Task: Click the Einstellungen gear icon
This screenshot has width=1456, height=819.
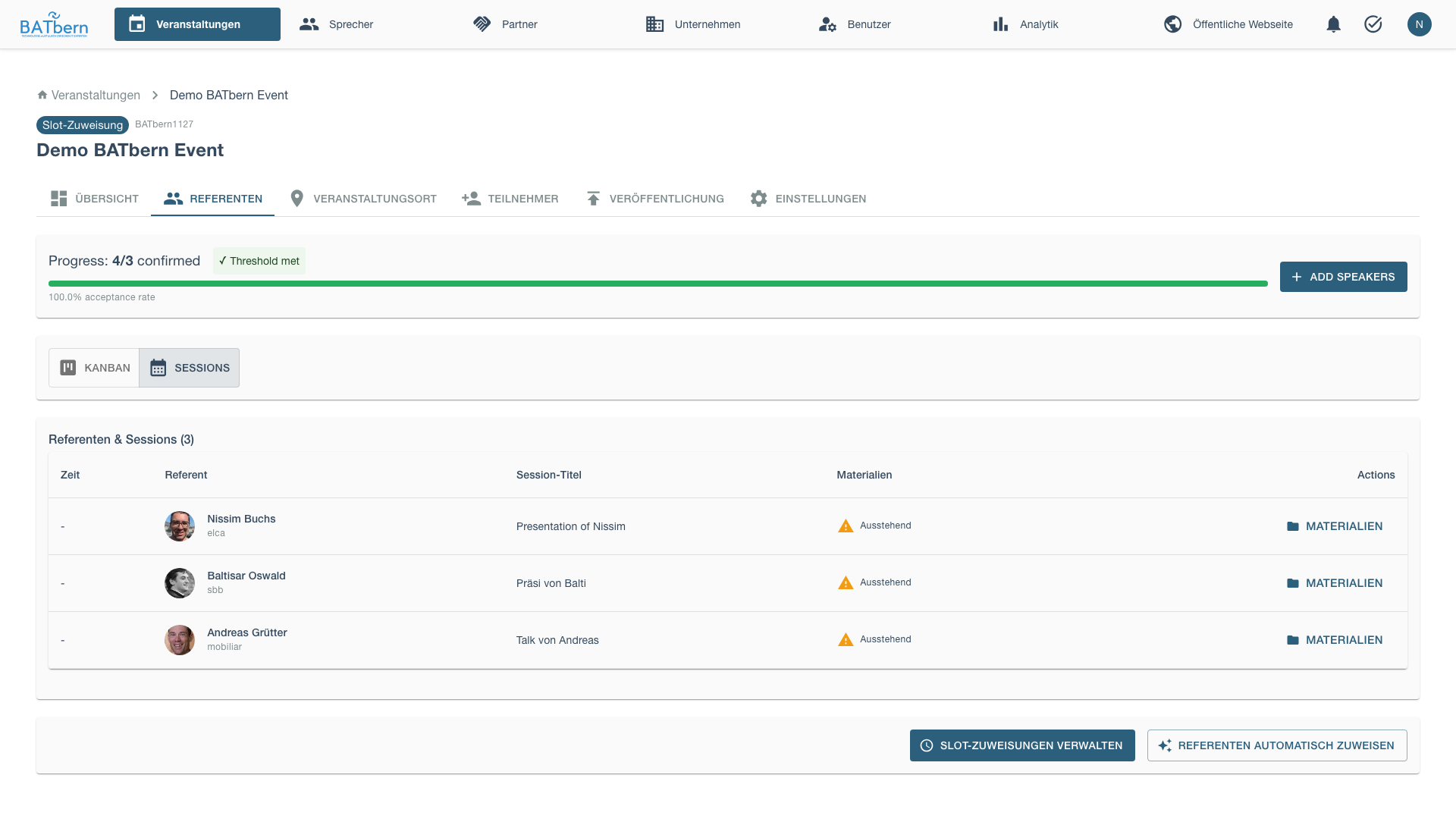Action: click(x=758, y=199)
